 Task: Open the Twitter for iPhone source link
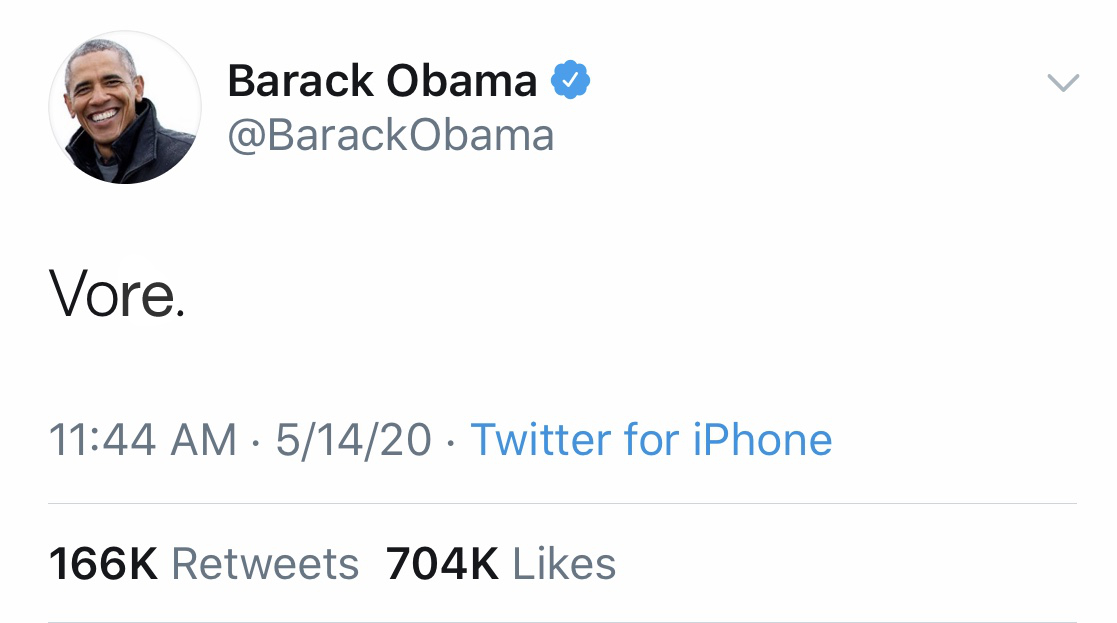651,440
